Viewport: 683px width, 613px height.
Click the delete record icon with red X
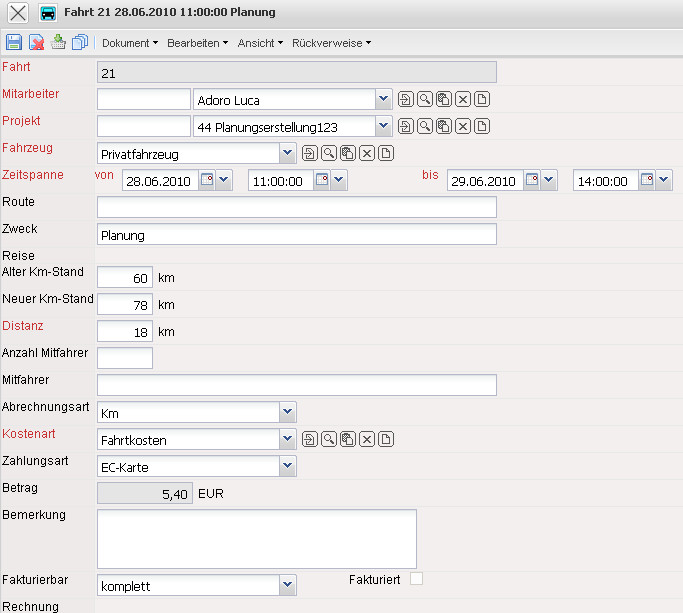(36, 43)
